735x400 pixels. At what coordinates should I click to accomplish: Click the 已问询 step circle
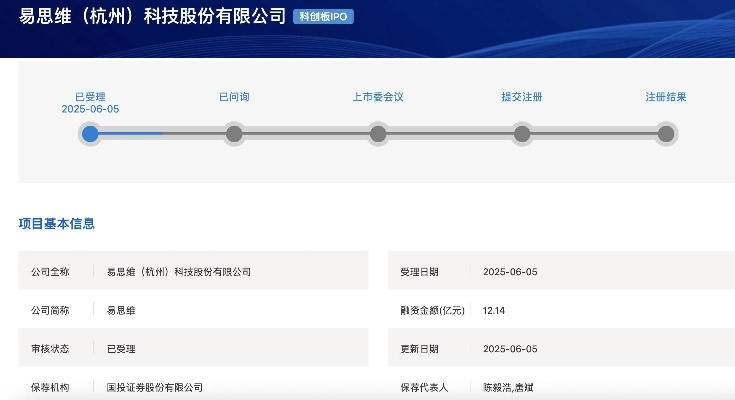click(234, 133)
